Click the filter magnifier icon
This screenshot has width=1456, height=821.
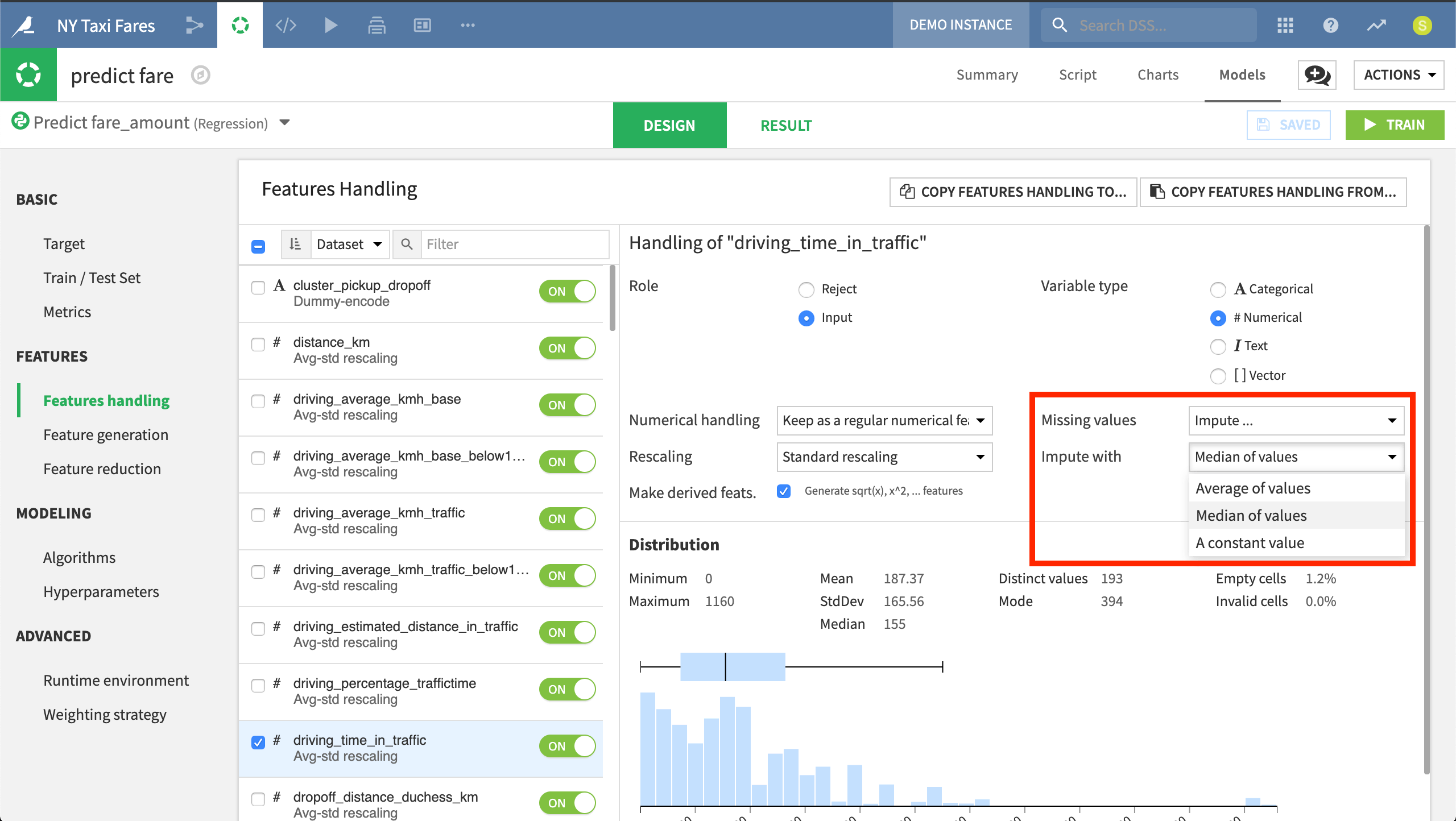[407, 244]
